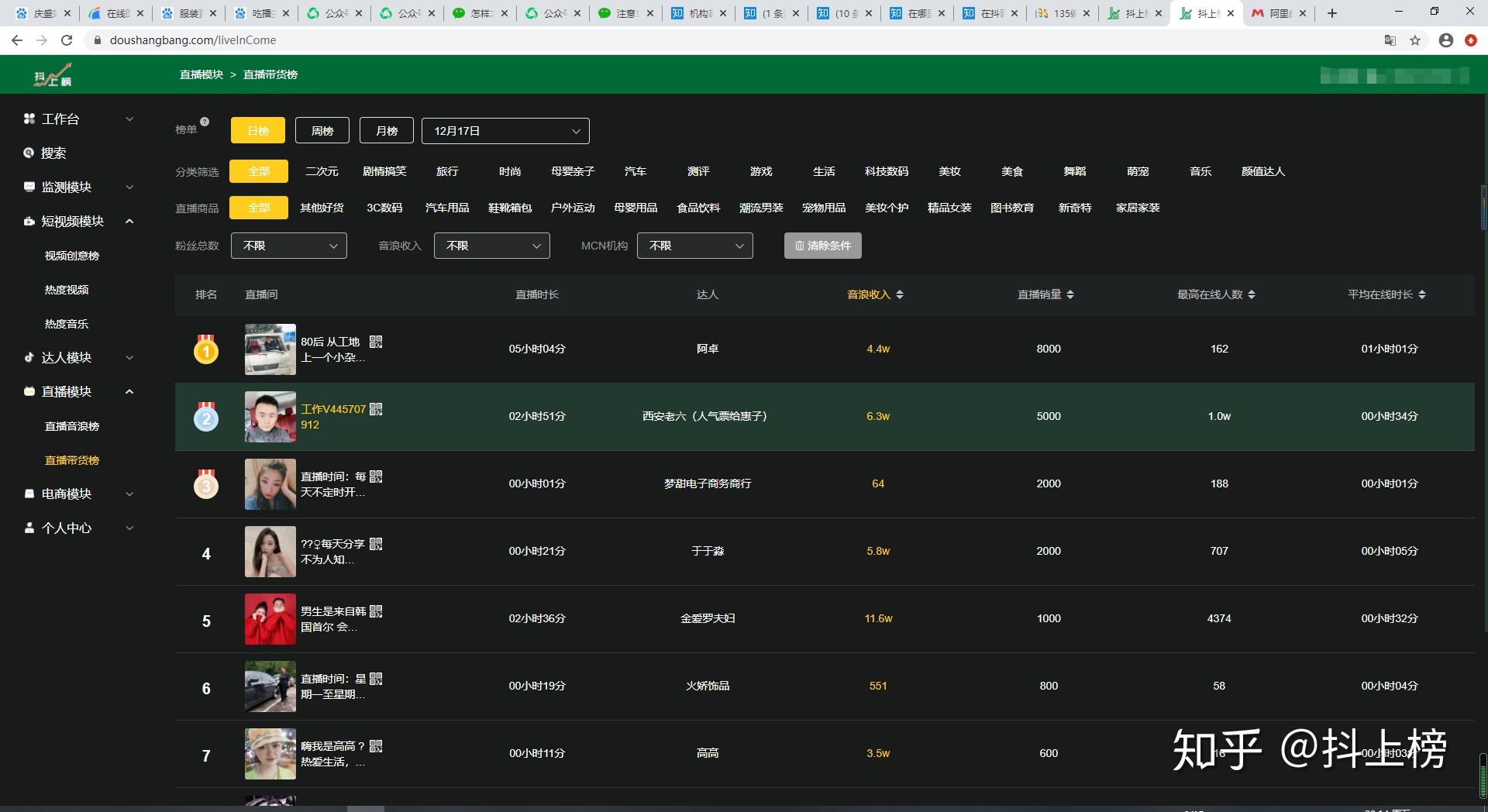The width and height of the screenshot is (1488, 812).
Task: Open the 12月17日 date dropdown
Action: click(x=505, y=131)
